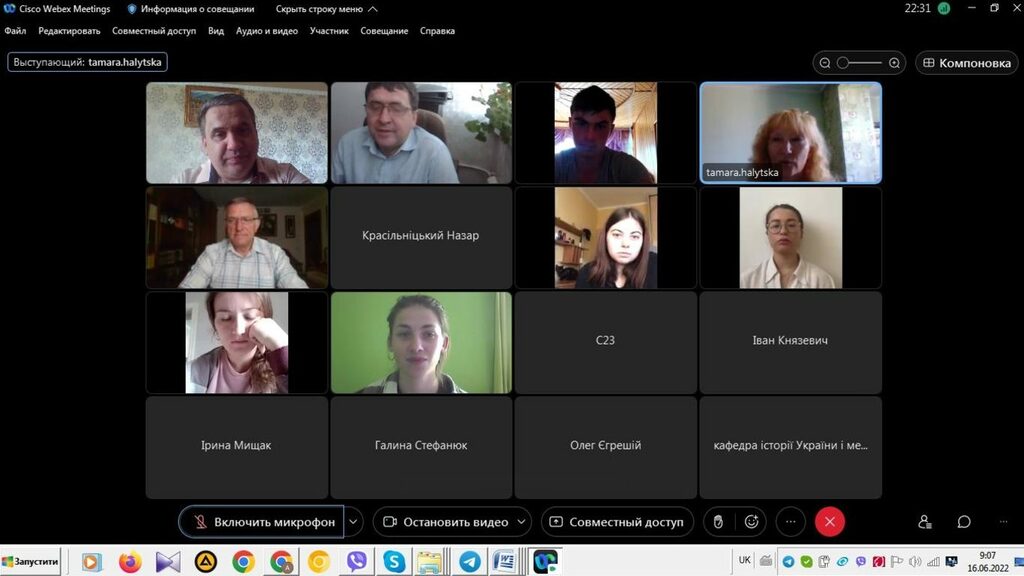Open panel options ellipsis at bottom right
Screen dimensions: 1024x576
coord(1003,522)
